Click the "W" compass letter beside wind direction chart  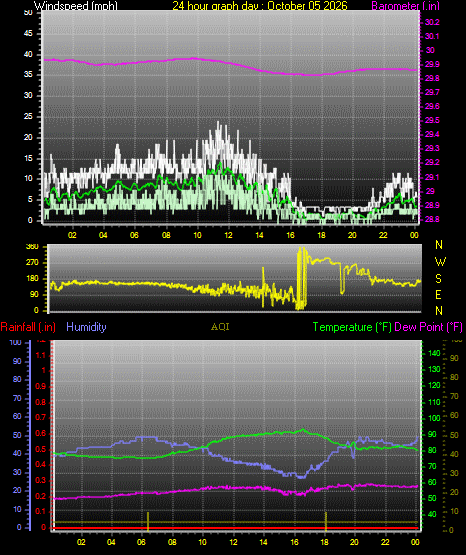point(440,262)
